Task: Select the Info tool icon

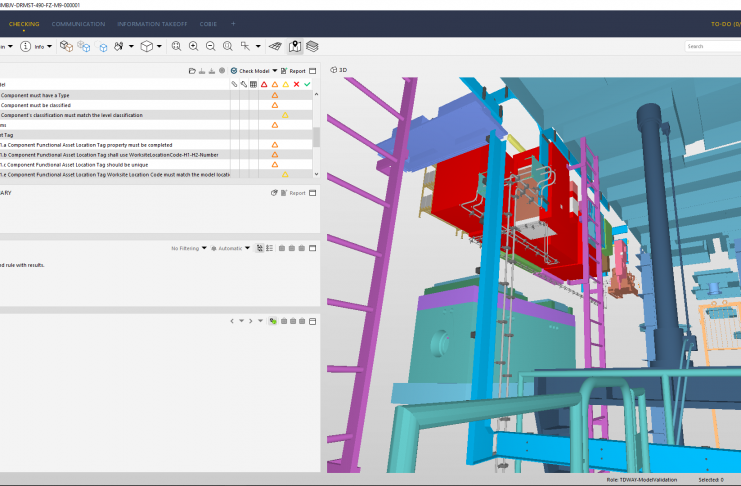Action: [25, 46]
